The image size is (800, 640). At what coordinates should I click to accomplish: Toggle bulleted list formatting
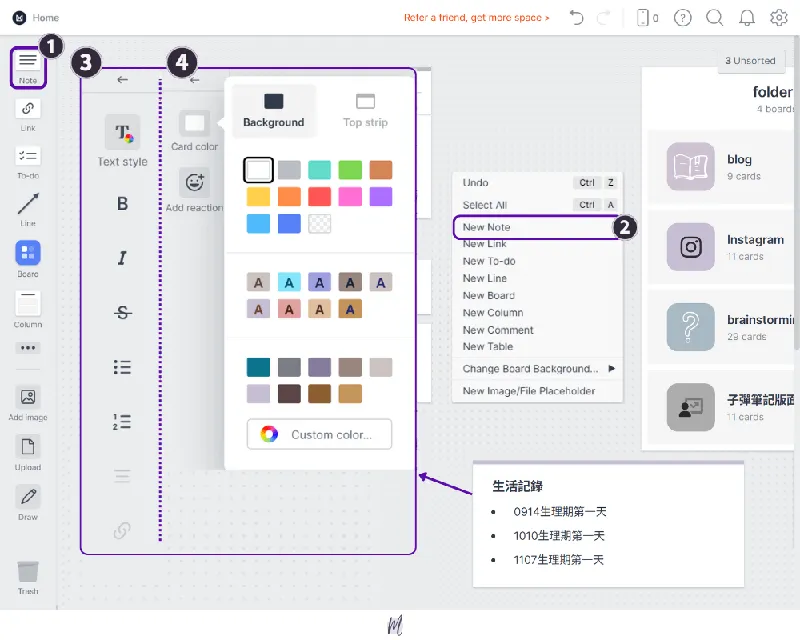(122, 367)
